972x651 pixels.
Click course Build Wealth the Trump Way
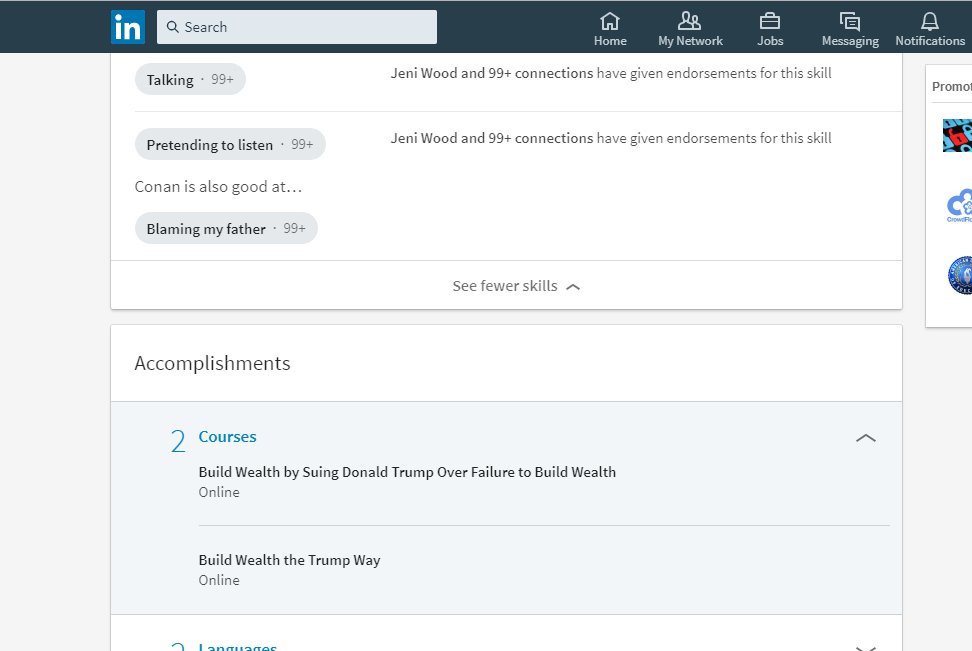[289, 560]
